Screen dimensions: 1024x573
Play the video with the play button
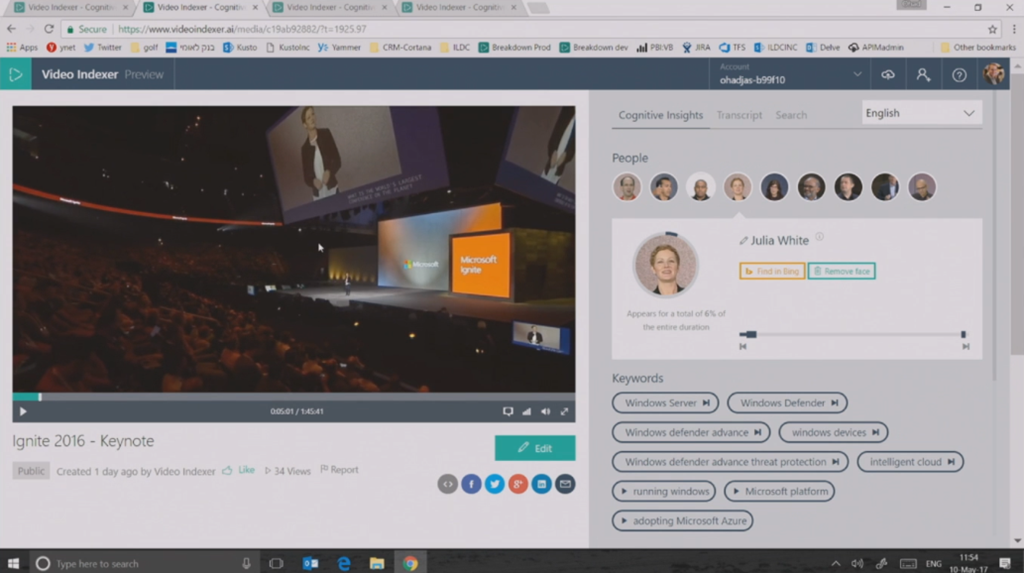[x=23, y=412]
